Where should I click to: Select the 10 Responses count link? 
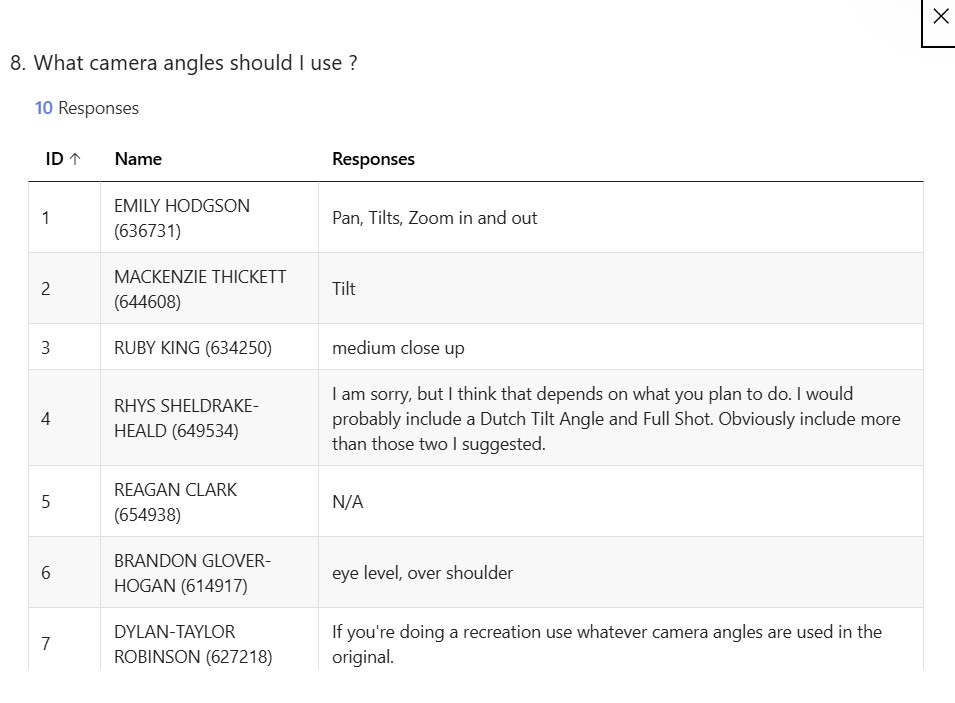point(86,108)
